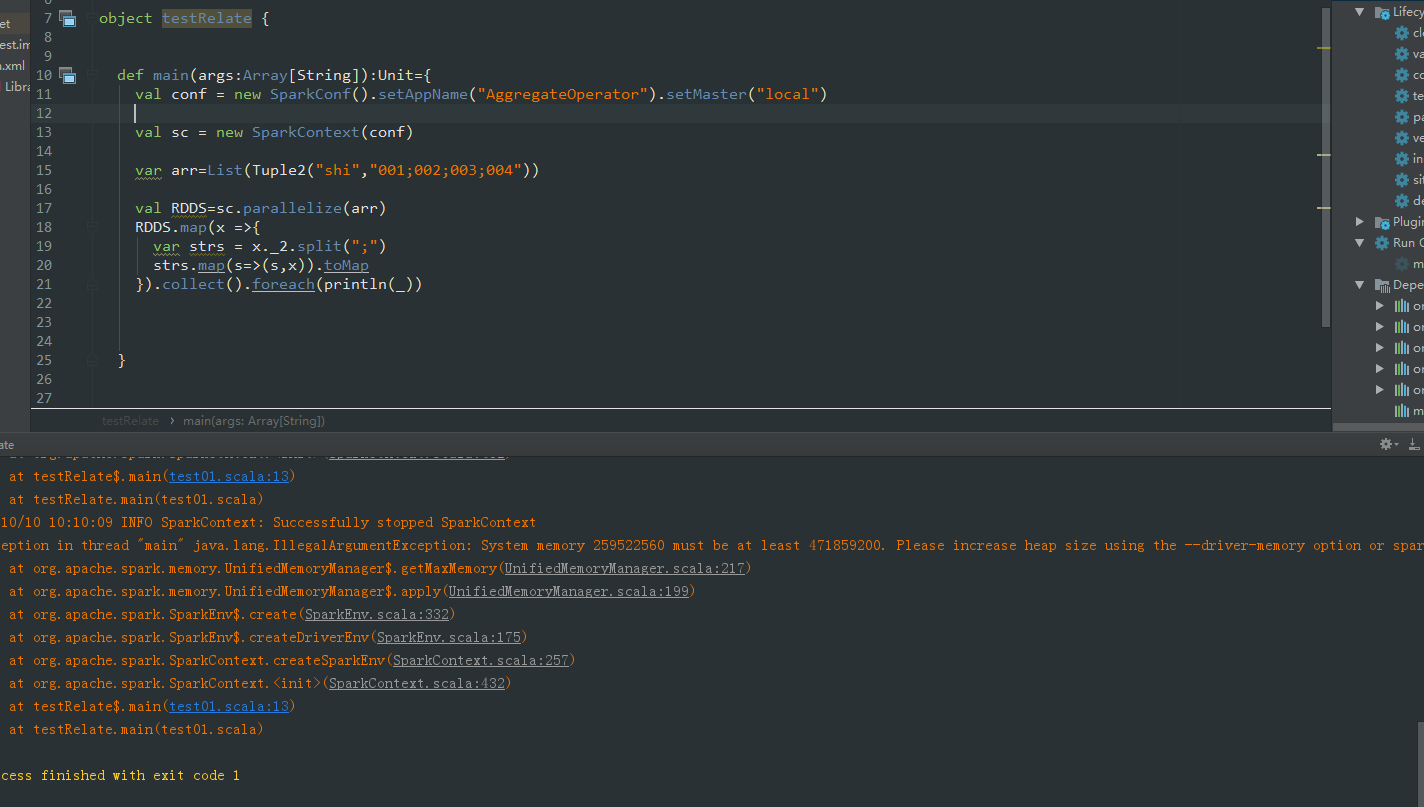This screenshot has width=1424, height=807.
Task: Click the main(args: Array[String]) breadcrumb
Action: click(253, 421)
